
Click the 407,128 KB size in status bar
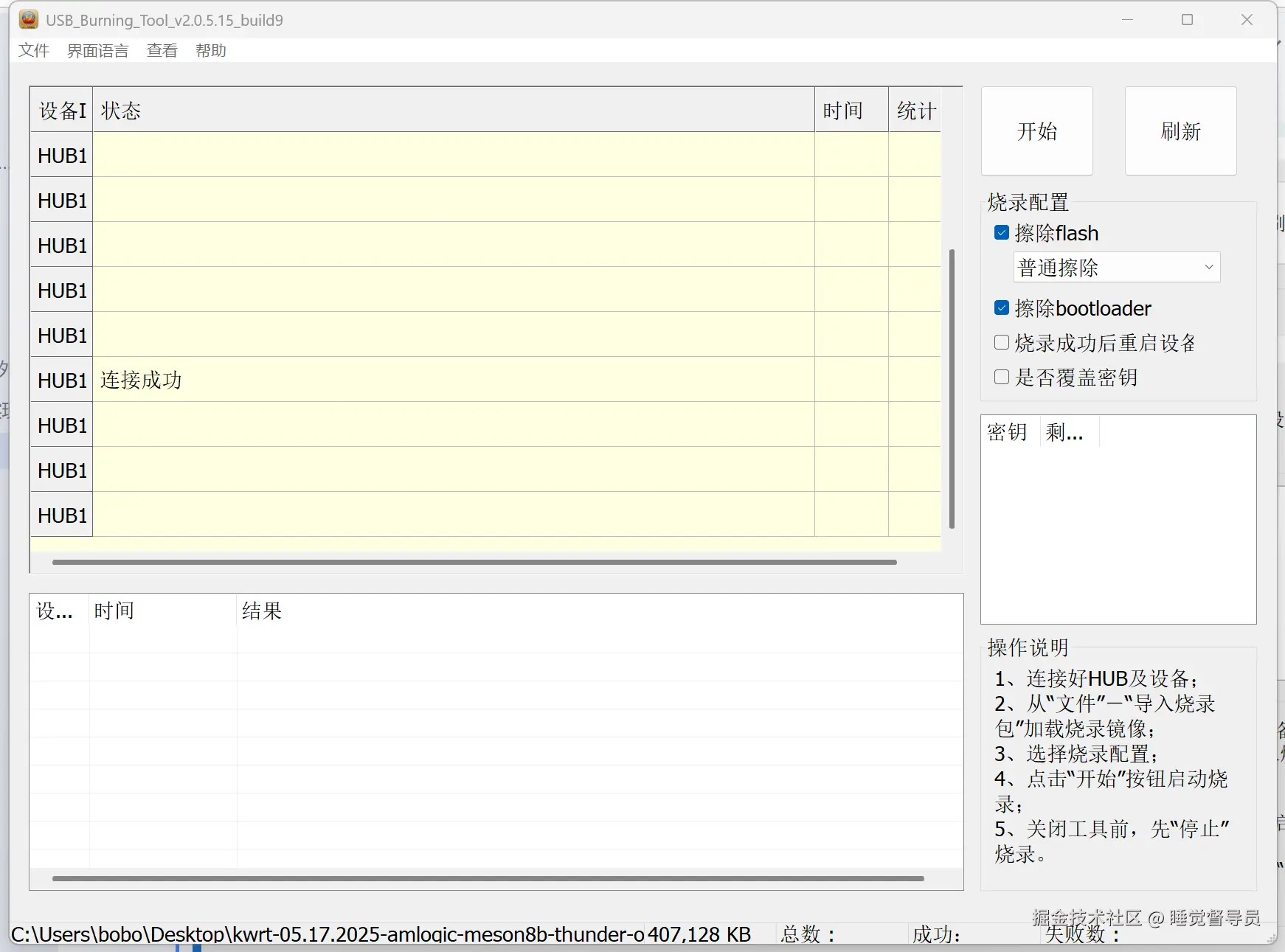click(699, 934)
